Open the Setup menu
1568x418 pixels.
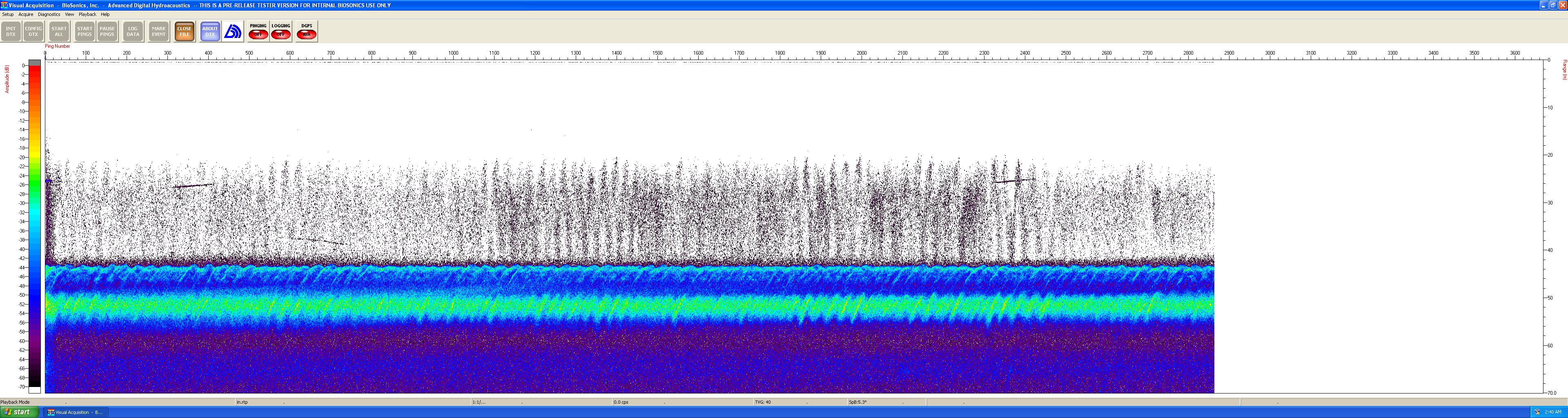8,15
